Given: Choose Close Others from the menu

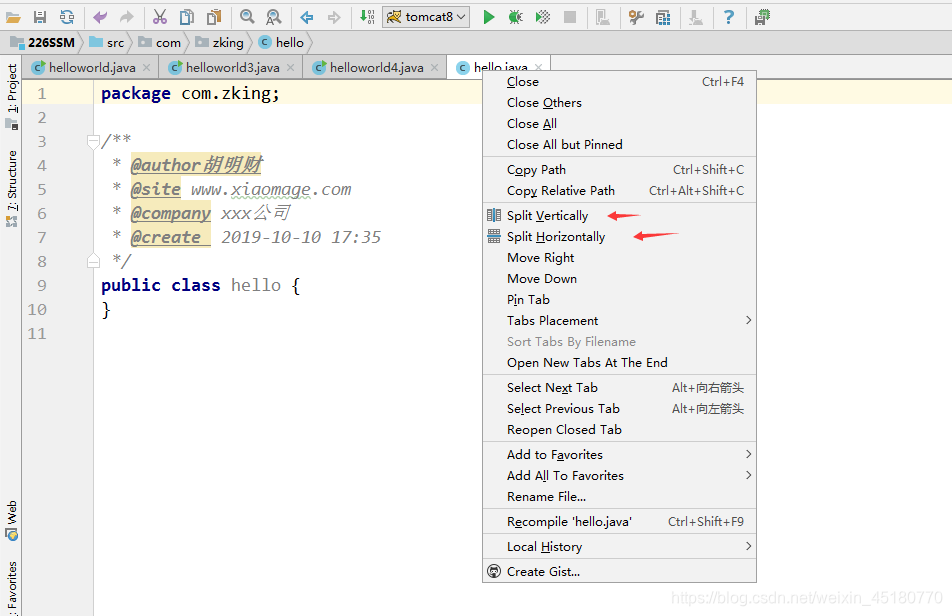Looking at the screenshot, I should 619,103.
